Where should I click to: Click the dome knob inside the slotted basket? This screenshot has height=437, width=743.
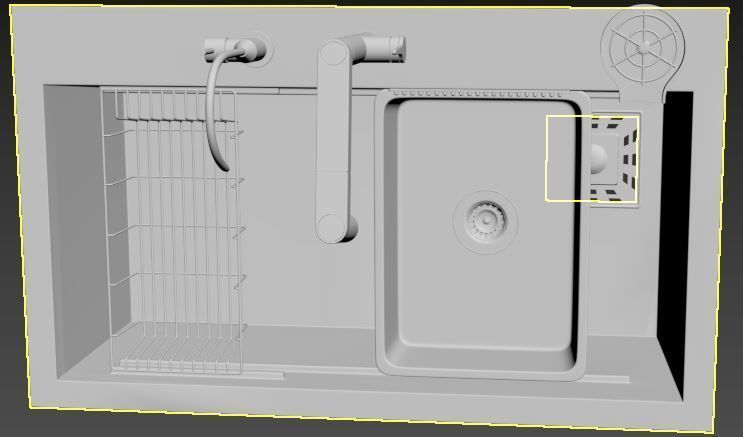(x=598, y=158)
